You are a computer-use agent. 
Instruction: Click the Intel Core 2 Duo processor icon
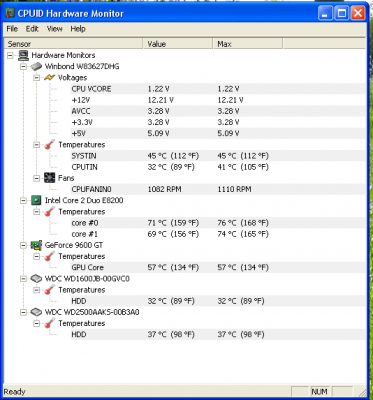click(x=36, y=200)
